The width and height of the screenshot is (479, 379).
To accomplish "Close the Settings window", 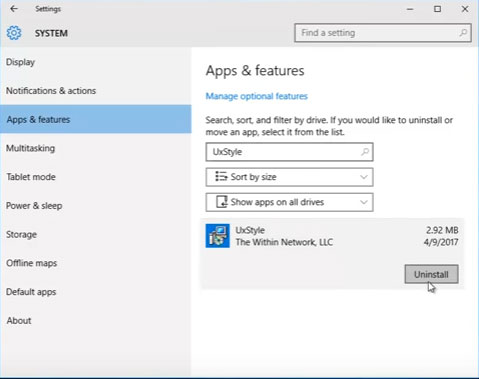I will [465, 9].
